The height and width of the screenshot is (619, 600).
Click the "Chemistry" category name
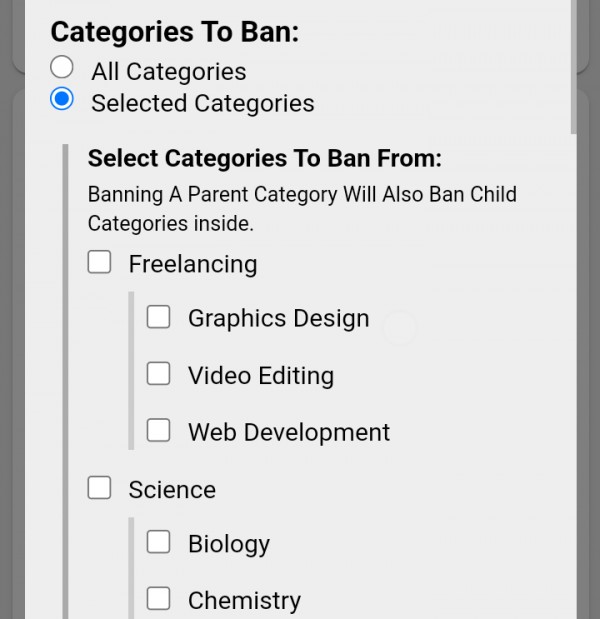coord(244,600)
